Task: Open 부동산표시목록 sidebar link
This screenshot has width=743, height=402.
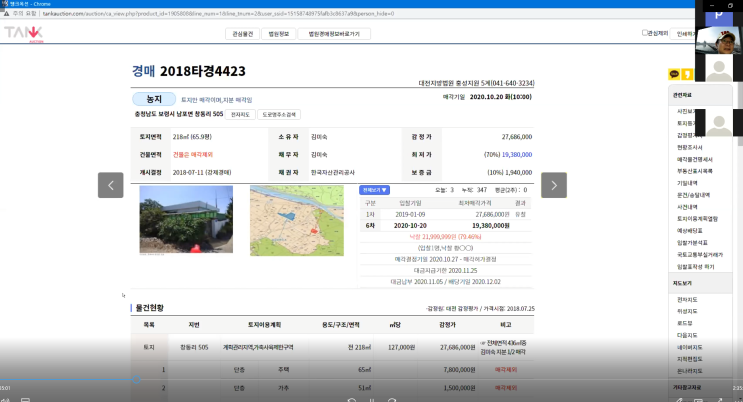Action: coord(695,171)
